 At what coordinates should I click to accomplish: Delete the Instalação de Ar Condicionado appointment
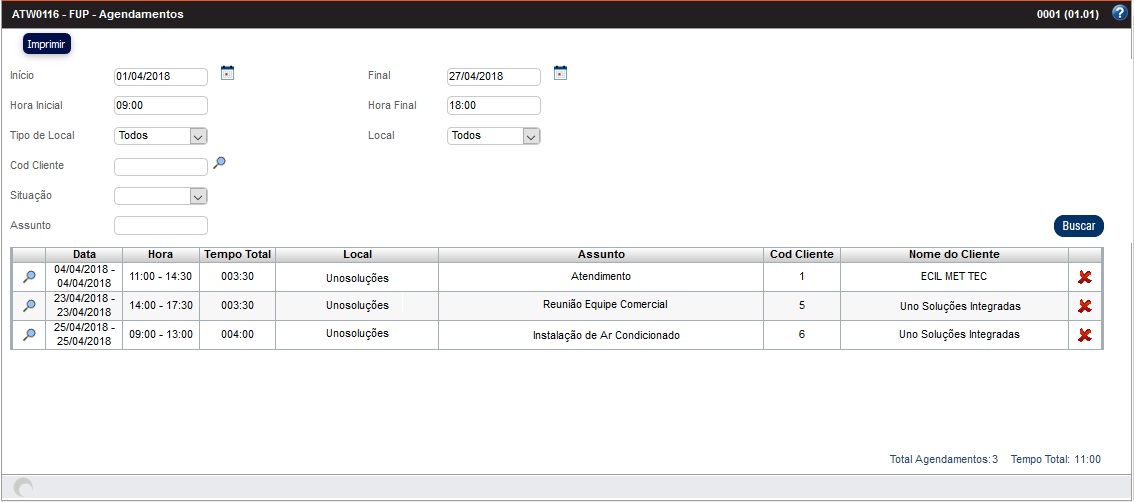(1084, 335)
